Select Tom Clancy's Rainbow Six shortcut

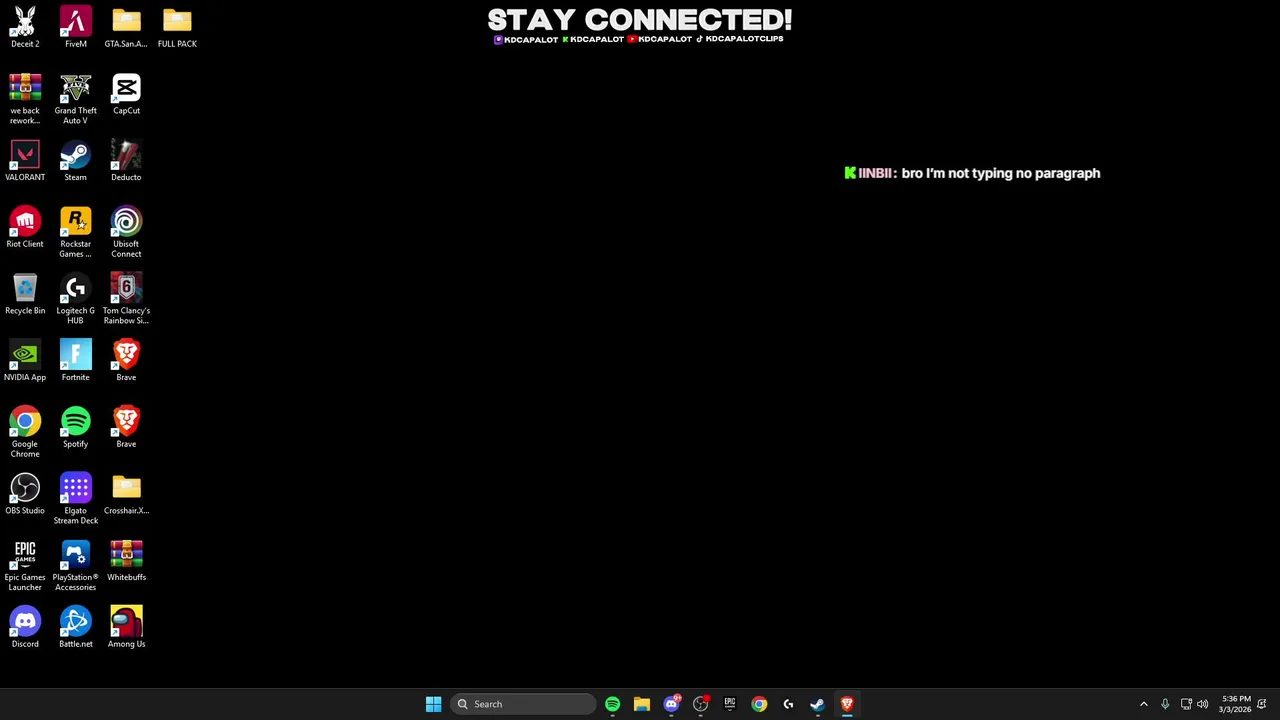click(x=126, y=299)
